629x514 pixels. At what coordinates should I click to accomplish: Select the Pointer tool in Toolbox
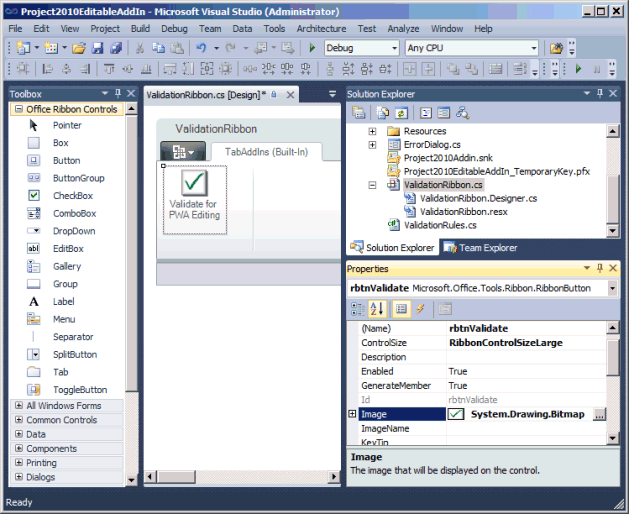[x=67, y=125]
